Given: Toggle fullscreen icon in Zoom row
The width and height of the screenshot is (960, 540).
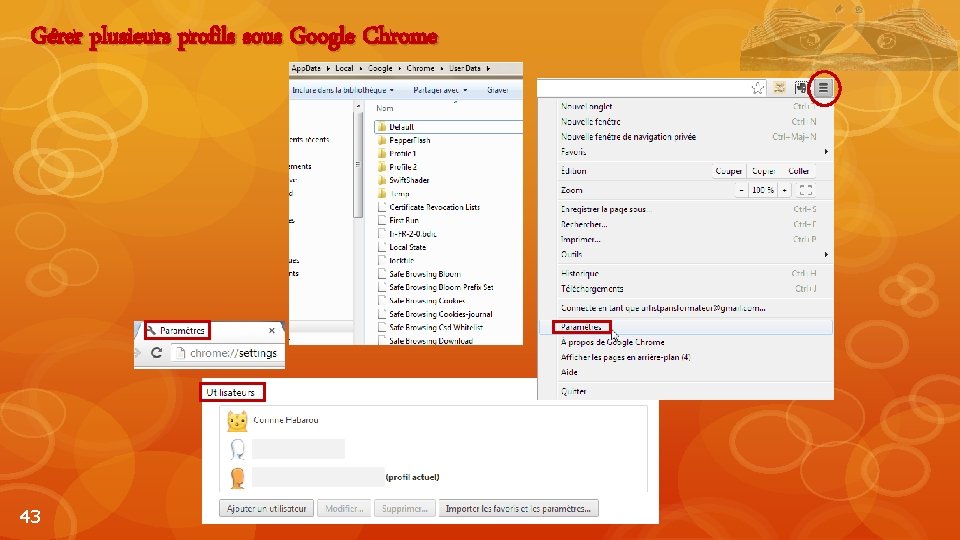Looking at the screenshot, I should click(x=806, y=190).
